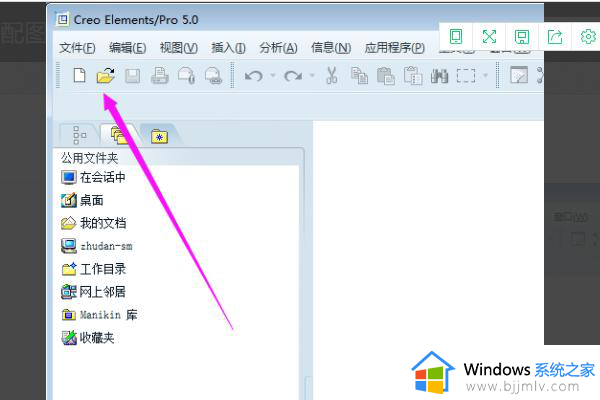The image size is (600, 400).
Task: Click the Open file folder icon
Action: coord(106,75)
